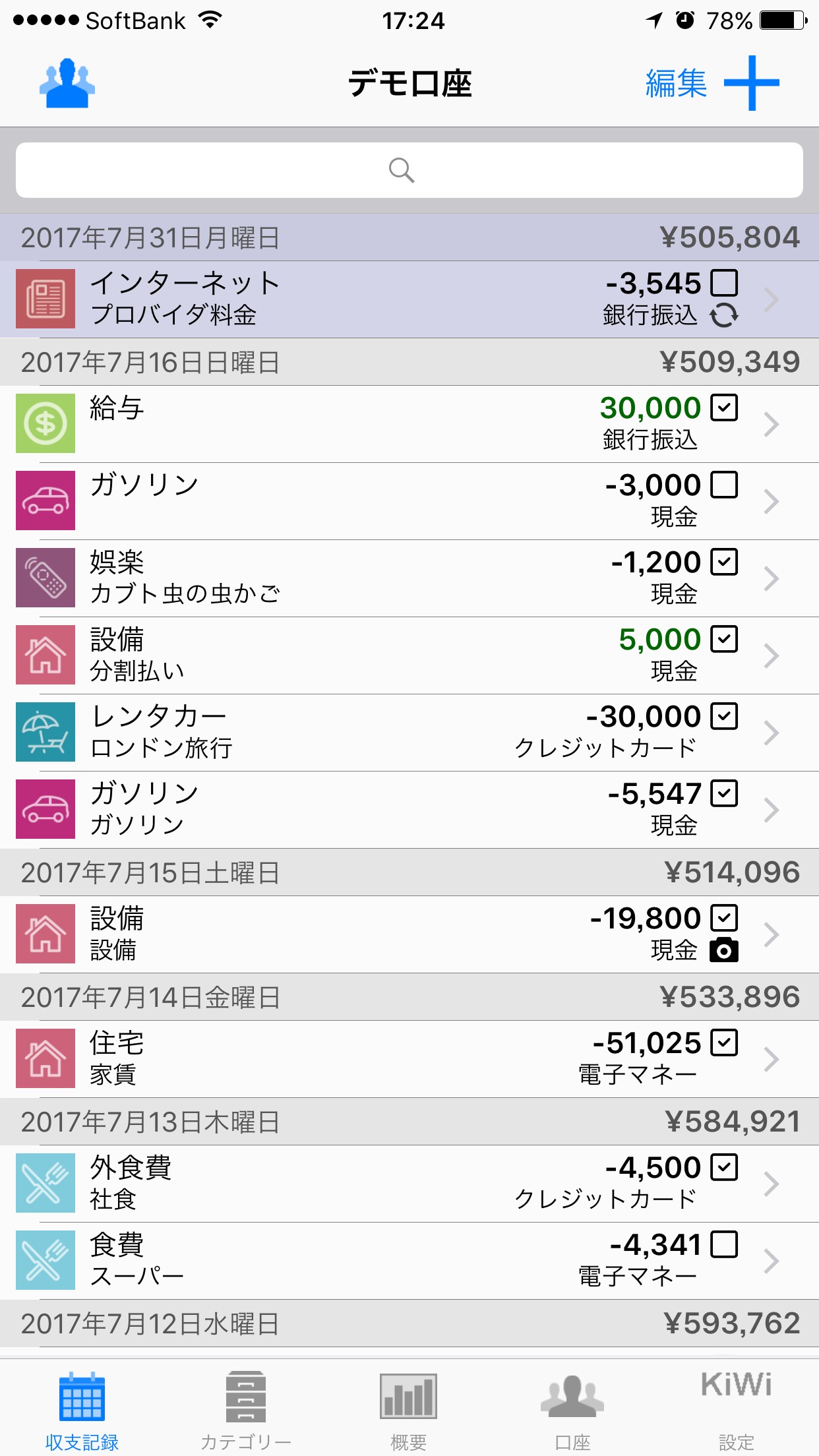Tap the 編集 edit button
This screenshot has width=819, height=1456.
click(676, 84)
